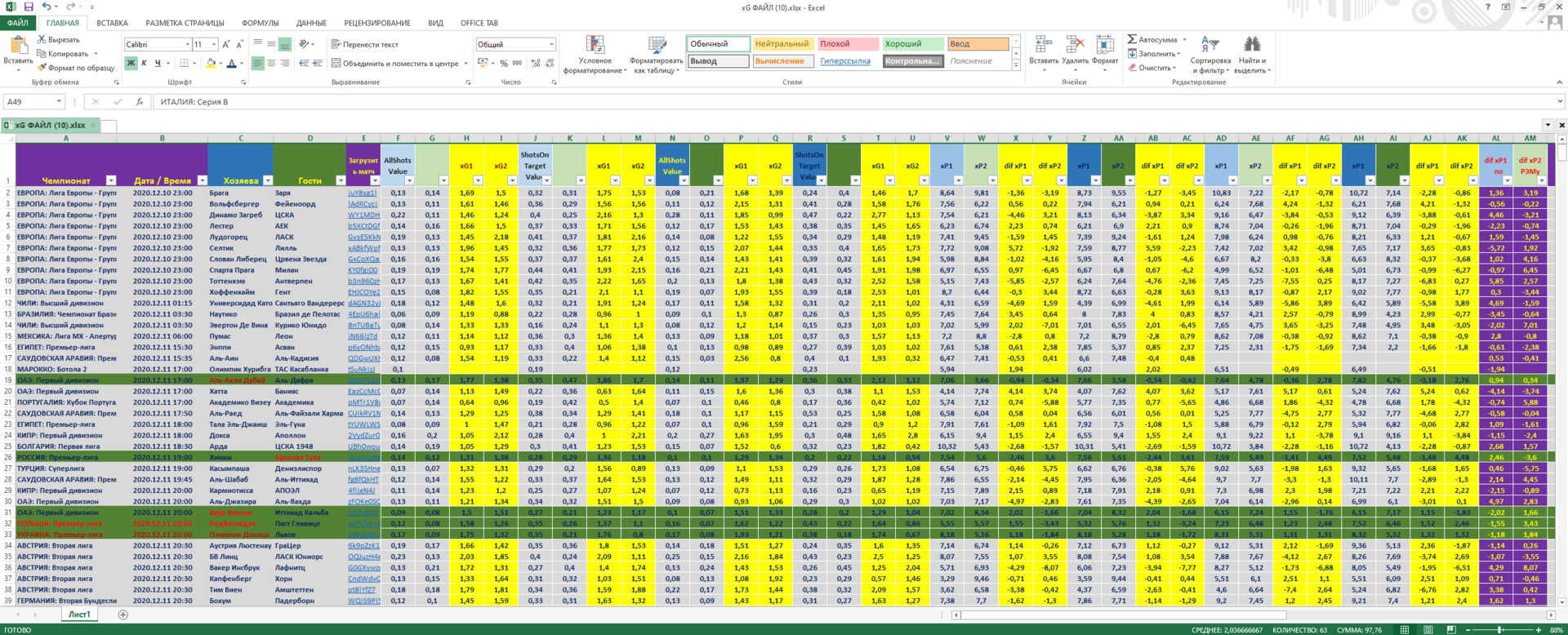This screenshot has width=1568, height=635.
Task: Open the Очистить clear dropdown
Action: (x=1151, y=67)
